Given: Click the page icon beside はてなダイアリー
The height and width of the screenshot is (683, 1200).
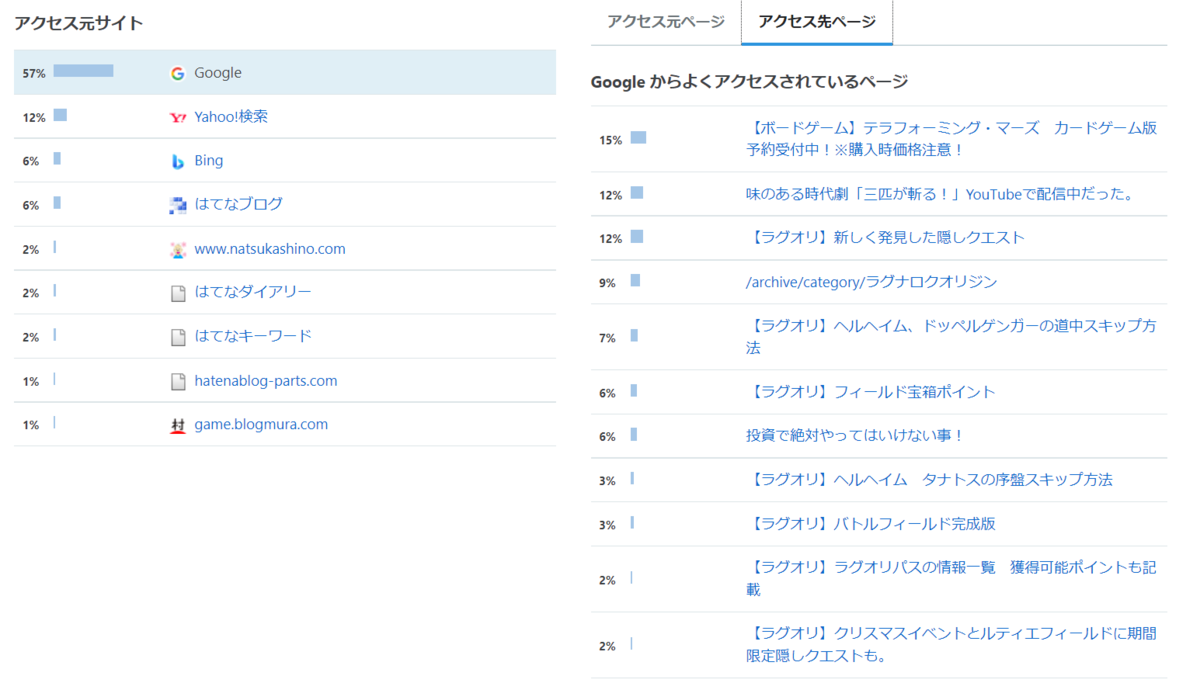Looking at the screenshot, I should coord(178,293).
